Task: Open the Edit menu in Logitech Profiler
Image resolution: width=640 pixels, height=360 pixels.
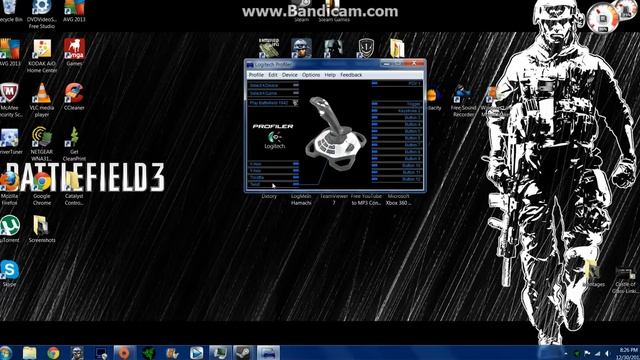Action: coord(273,75)
